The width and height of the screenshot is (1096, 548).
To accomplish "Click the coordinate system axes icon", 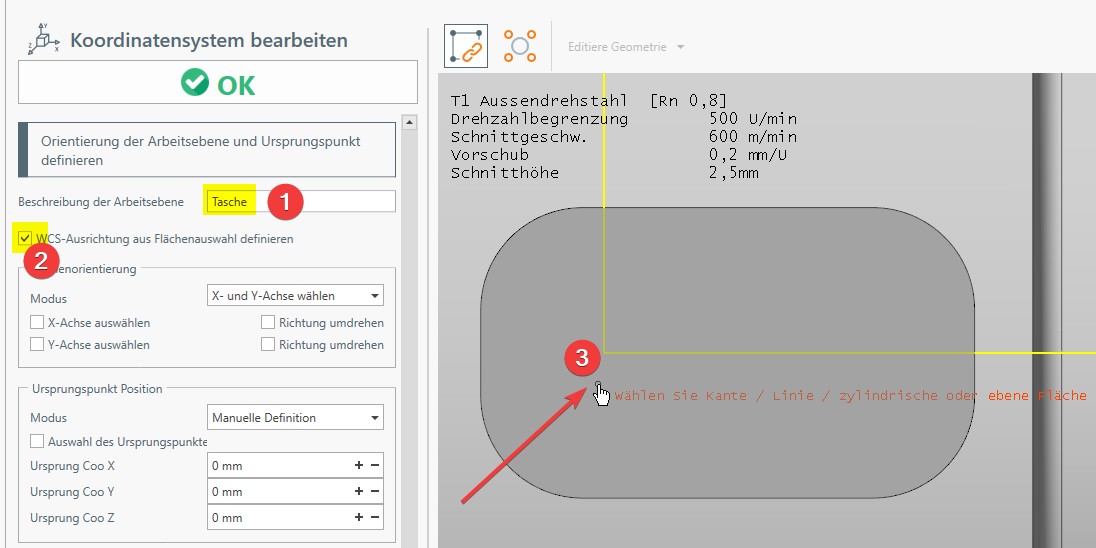I will 43,39.
